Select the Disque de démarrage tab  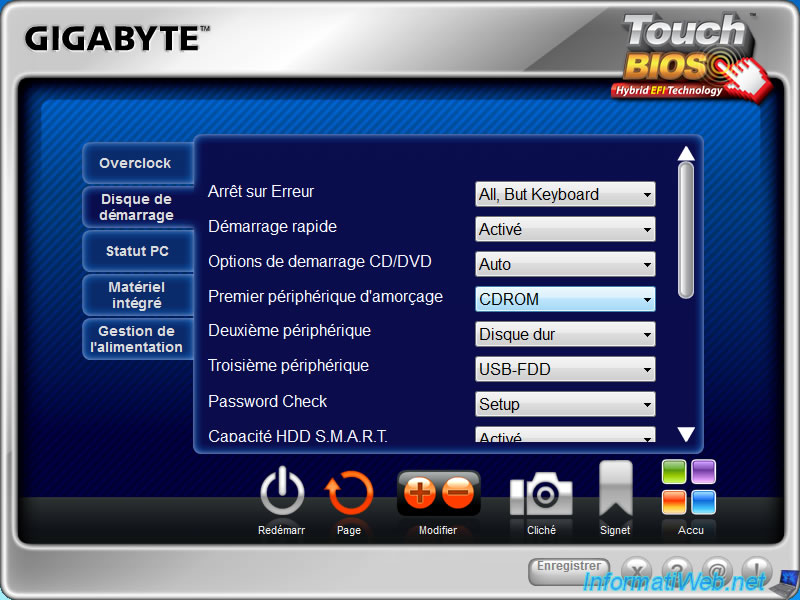138,207
